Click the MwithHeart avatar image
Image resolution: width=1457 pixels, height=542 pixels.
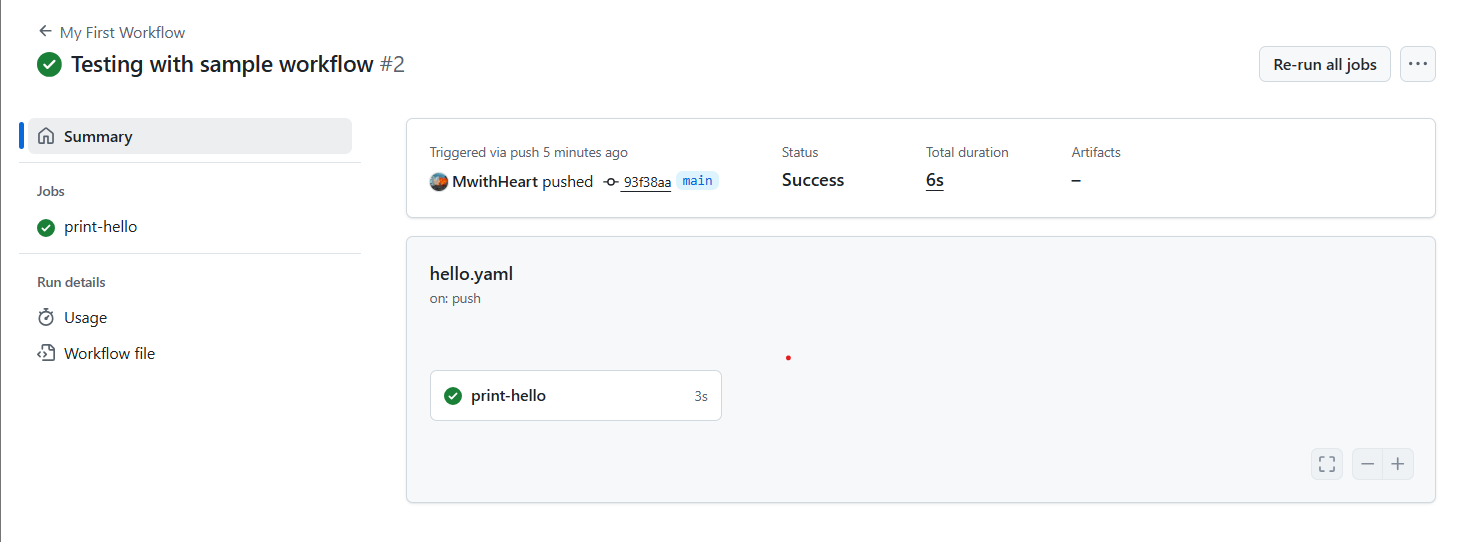(439, 182)
